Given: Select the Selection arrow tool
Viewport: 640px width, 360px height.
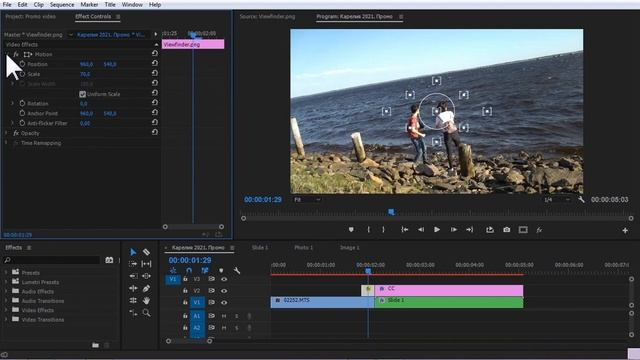Looking at the screenshot, I should [133, 252].
